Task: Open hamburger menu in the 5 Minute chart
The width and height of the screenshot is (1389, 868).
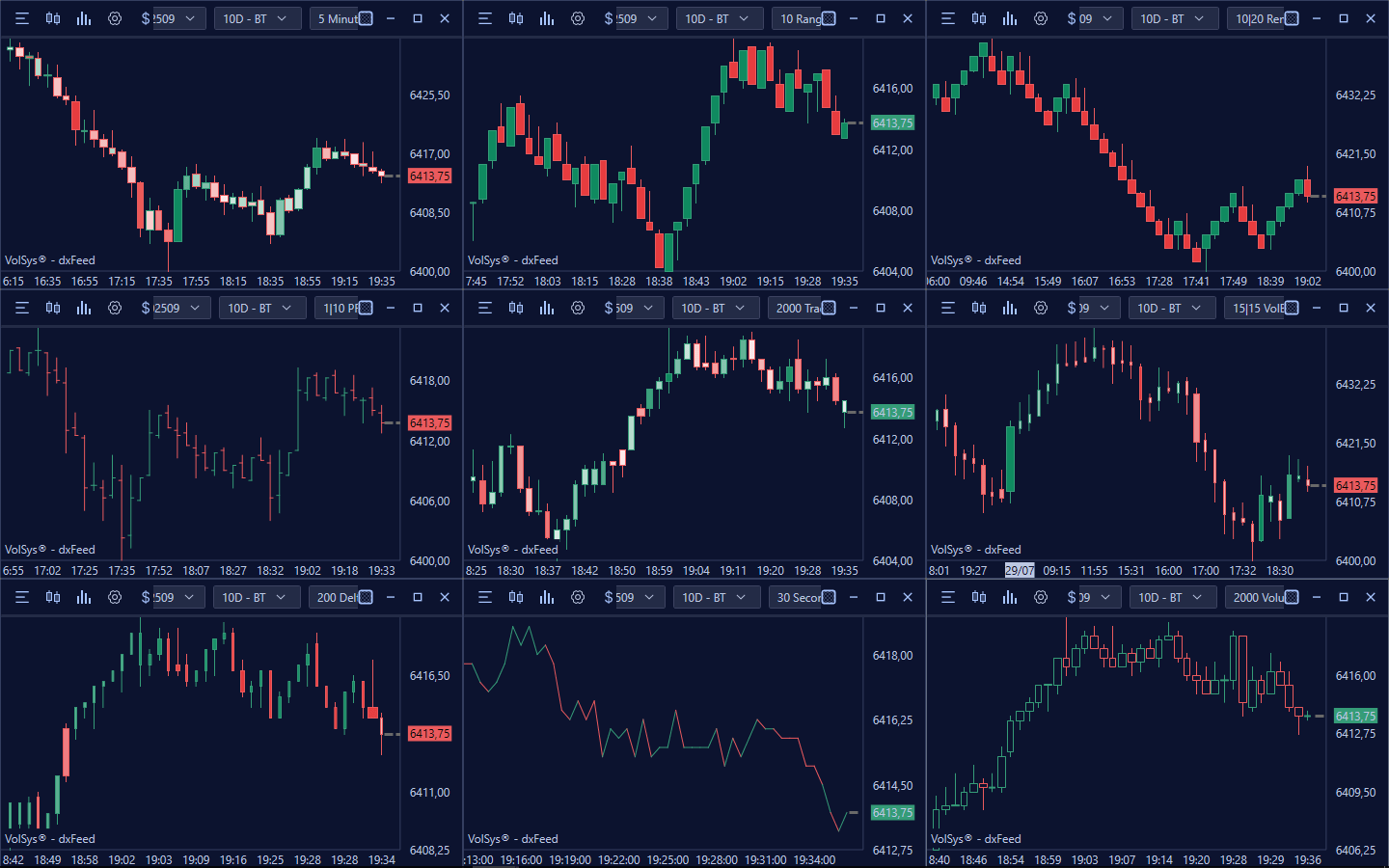Action: (x=22, y=18)
